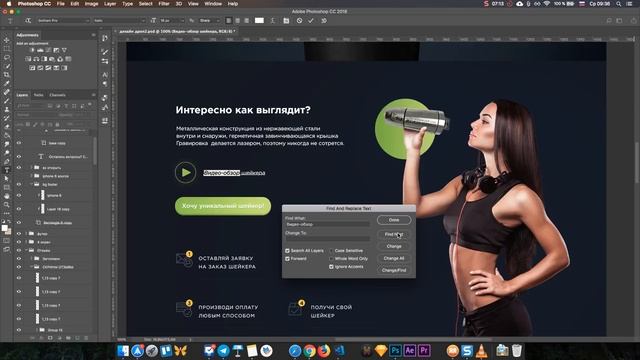Screen dimensions: 640x360
Task: Open the File menu
Action: (61, 4)
